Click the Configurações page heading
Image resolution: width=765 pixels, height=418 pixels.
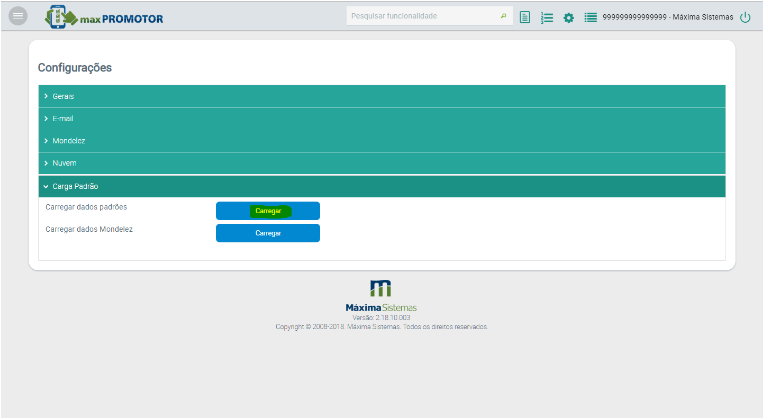[75, 68]
